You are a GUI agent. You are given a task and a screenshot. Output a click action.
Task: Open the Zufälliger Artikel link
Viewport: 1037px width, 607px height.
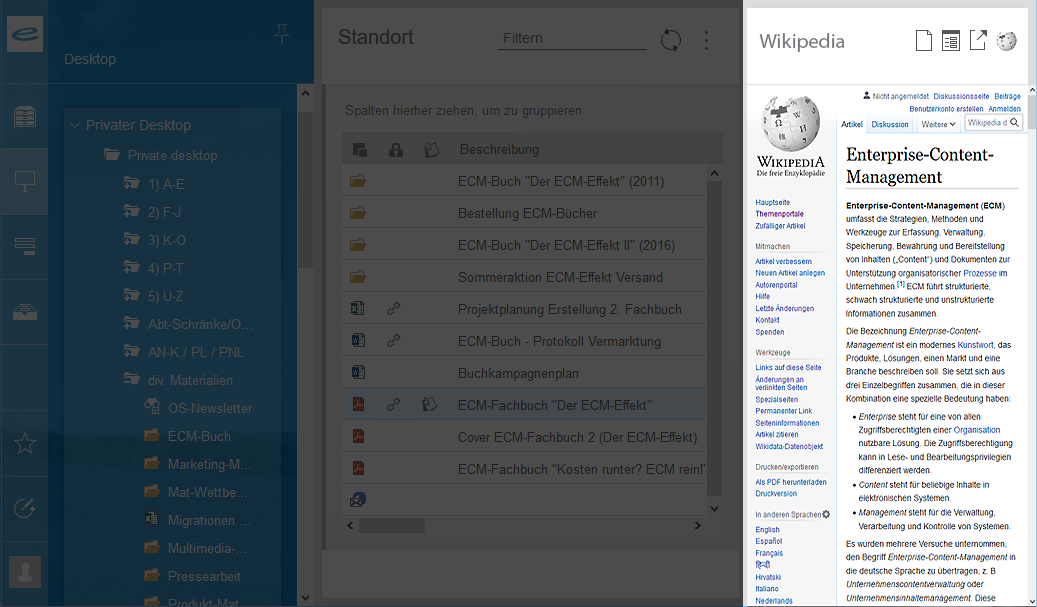[780, 226]
